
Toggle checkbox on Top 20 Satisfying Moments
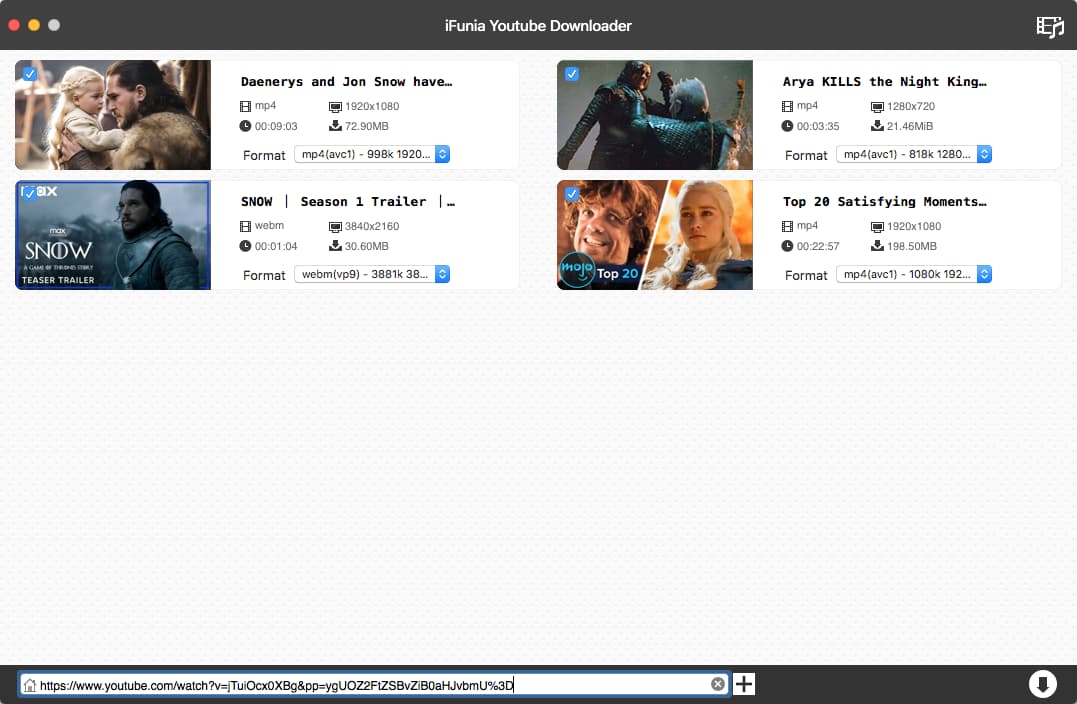(572, 194)
